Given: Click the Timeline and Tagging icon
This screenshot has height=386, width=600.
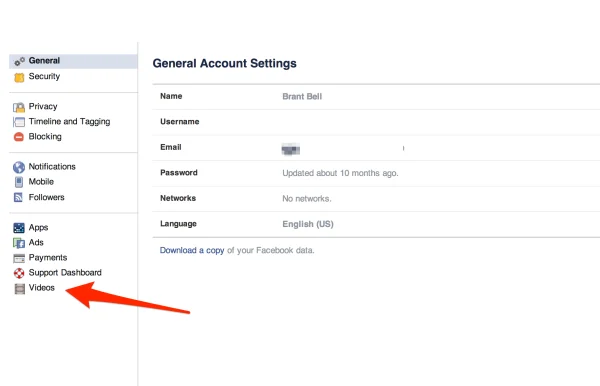Looking at the screenshot, I should (x=19, y=122).
